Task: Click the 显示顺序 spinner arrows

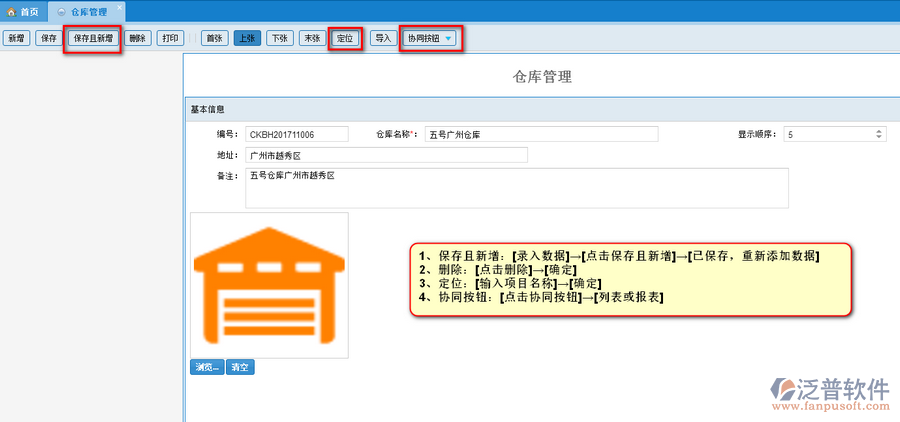Action: [879, 134]
